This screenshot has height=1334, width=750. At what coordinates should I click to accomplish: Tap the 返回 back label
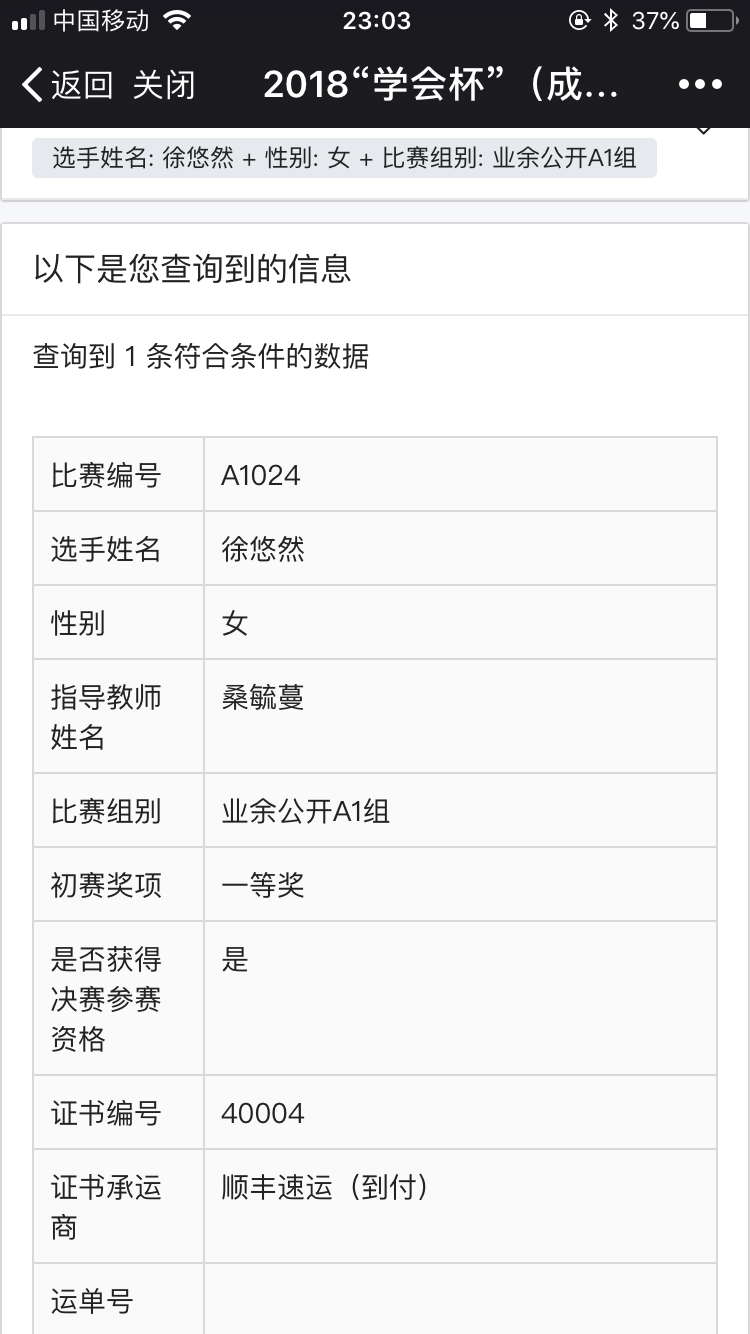(x=82, y=85)
